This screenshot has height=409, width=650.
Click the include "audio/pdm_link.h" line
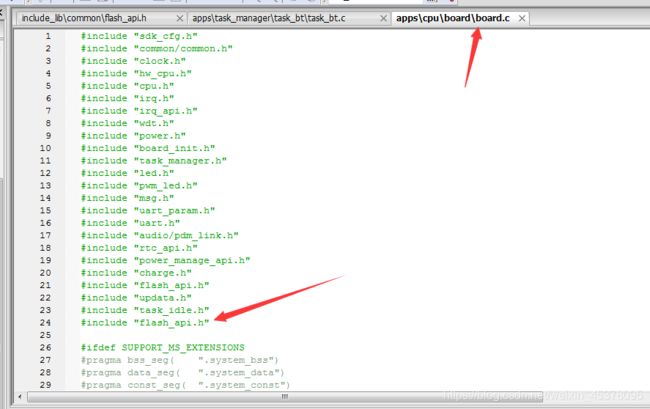tap(160, 235)
